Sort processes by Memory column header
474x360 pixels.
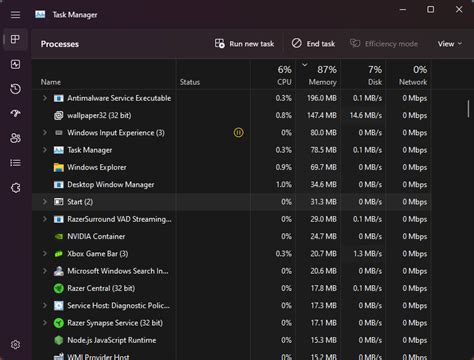tap(318, 75)
